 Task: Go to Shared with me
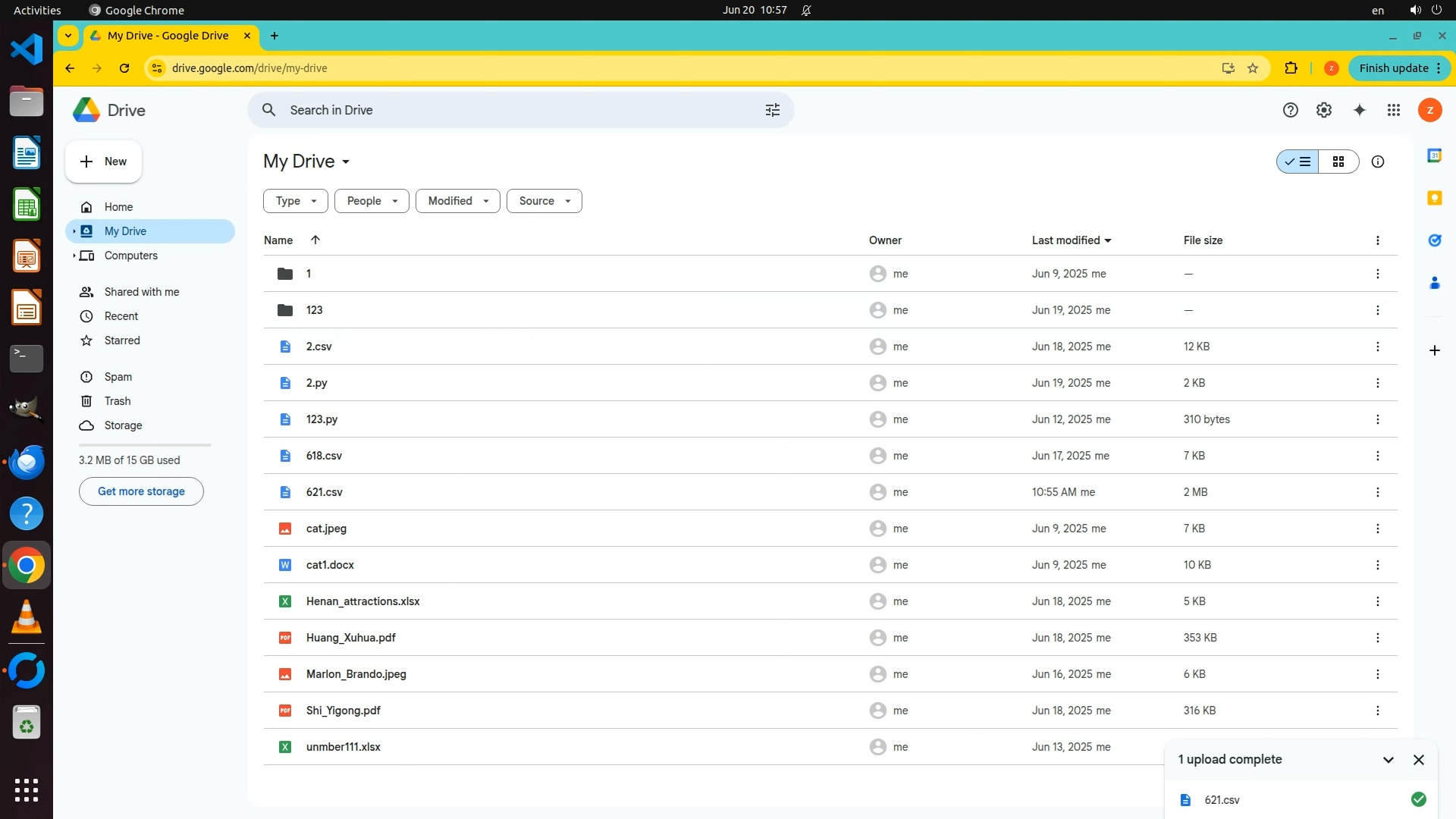[x=141, y=292]
